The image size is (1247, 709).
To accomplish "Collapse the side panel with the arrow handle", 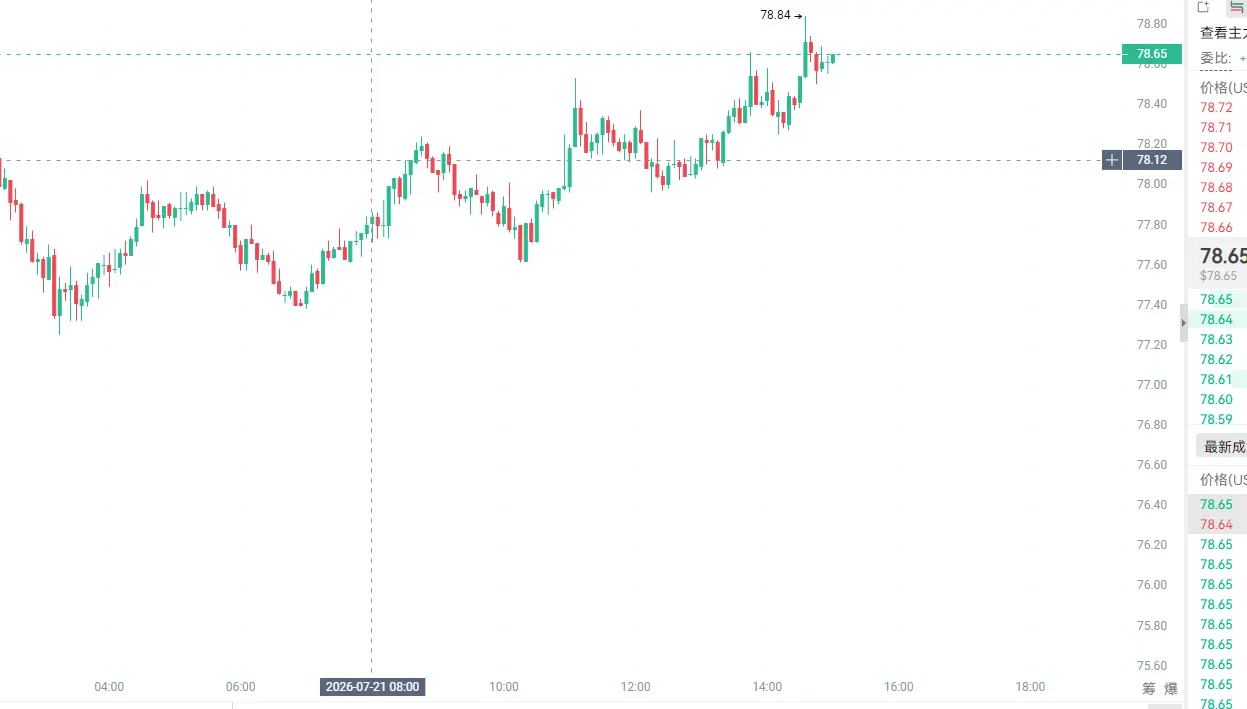I will (1184, 322).
